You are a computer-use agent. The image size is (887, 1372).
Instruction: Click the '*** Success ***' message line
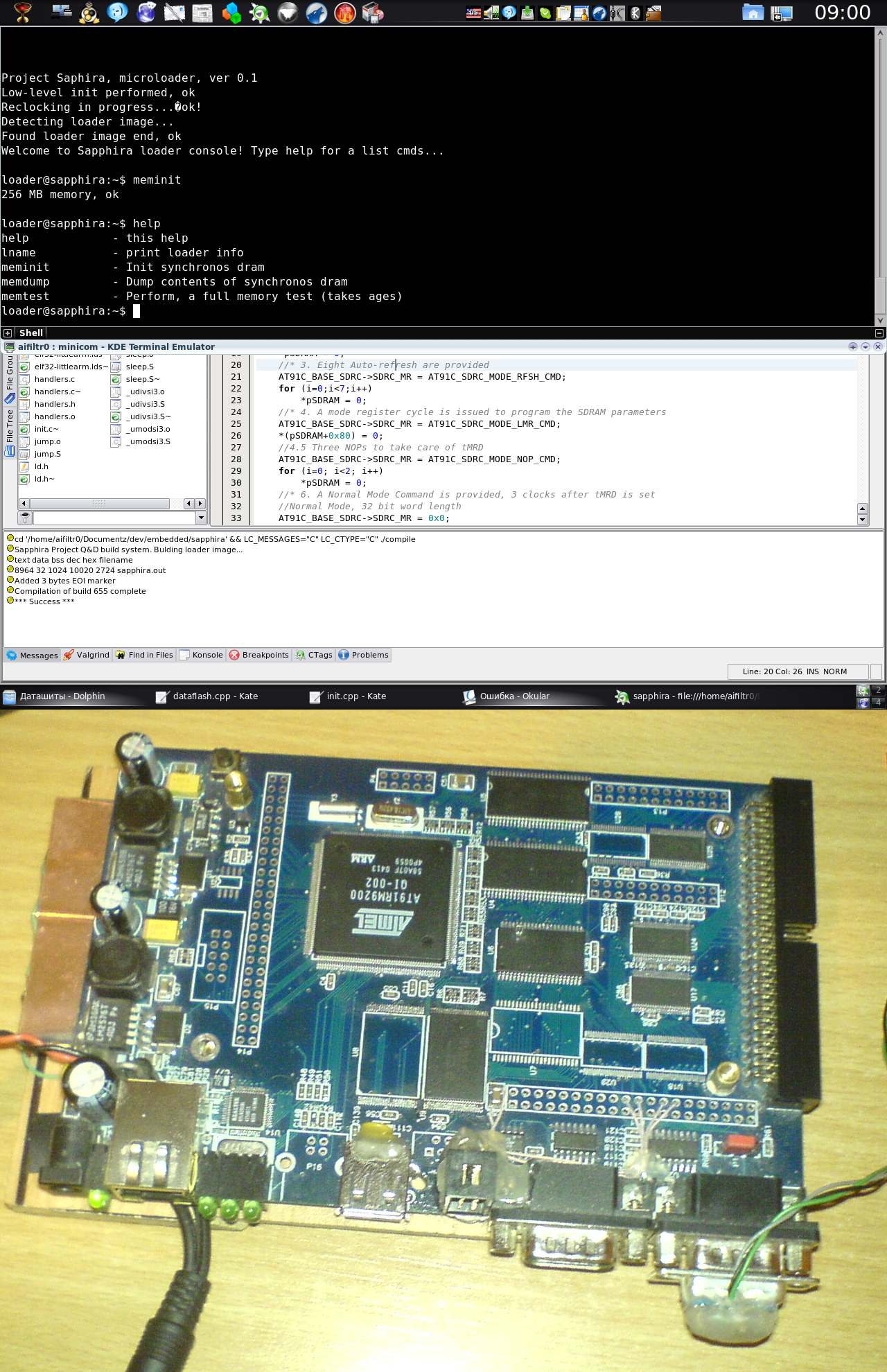pos(44,601)
